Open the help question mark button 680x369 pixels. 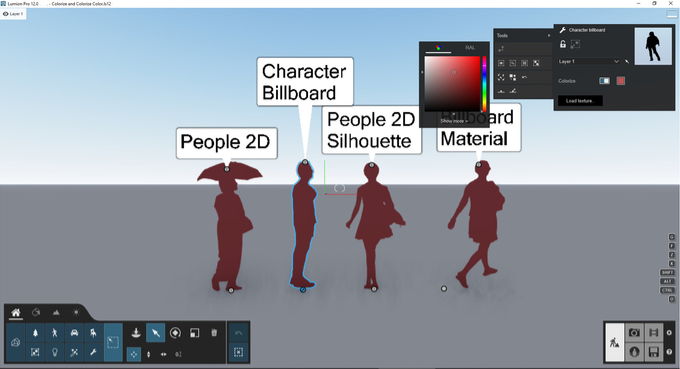click(669, 352)
